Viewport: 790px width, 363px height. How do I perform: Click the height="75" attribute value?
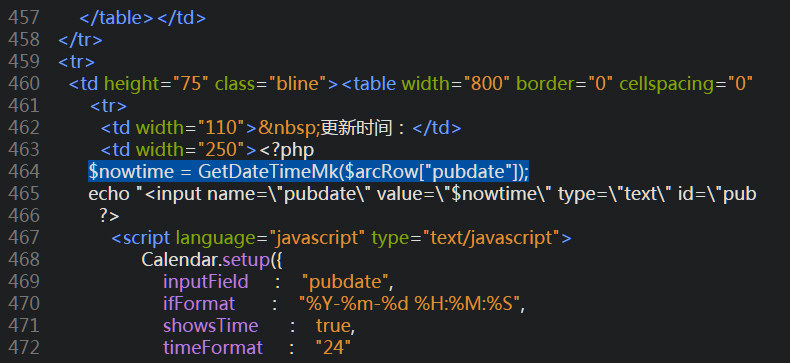click(x=156, y=84)
